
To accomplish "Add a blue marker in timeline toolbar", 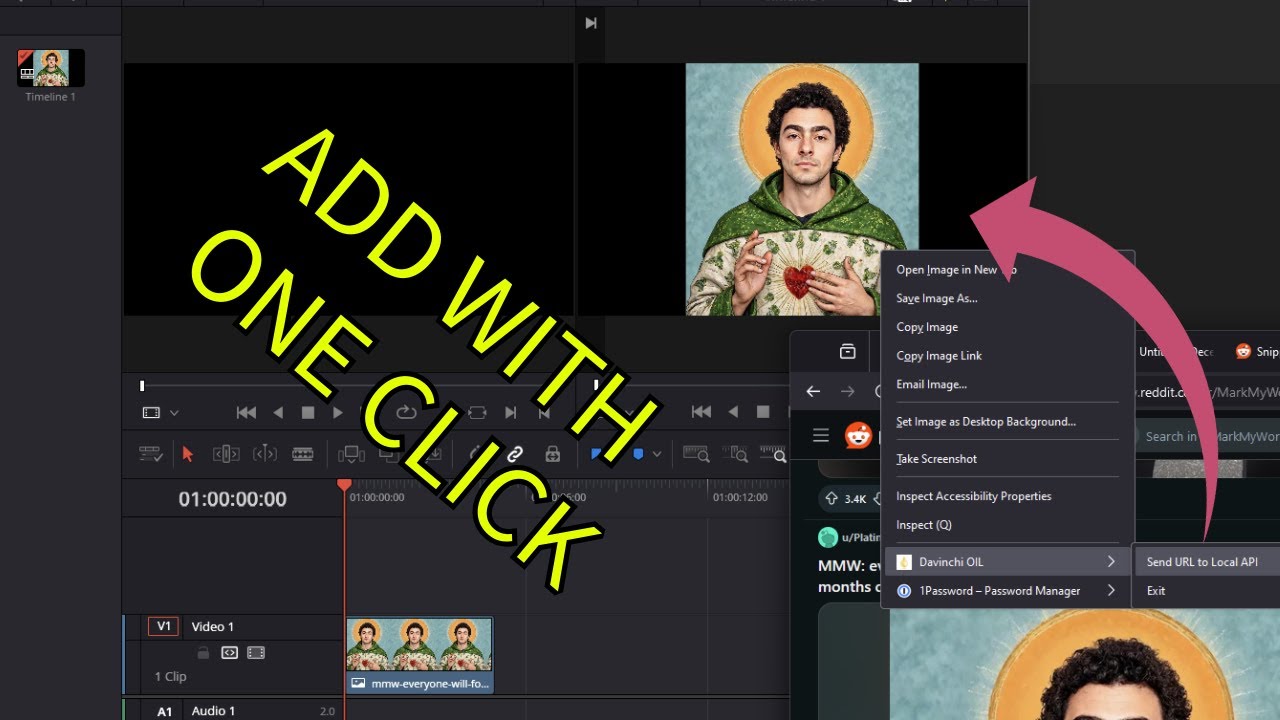I will coord(638,454).
